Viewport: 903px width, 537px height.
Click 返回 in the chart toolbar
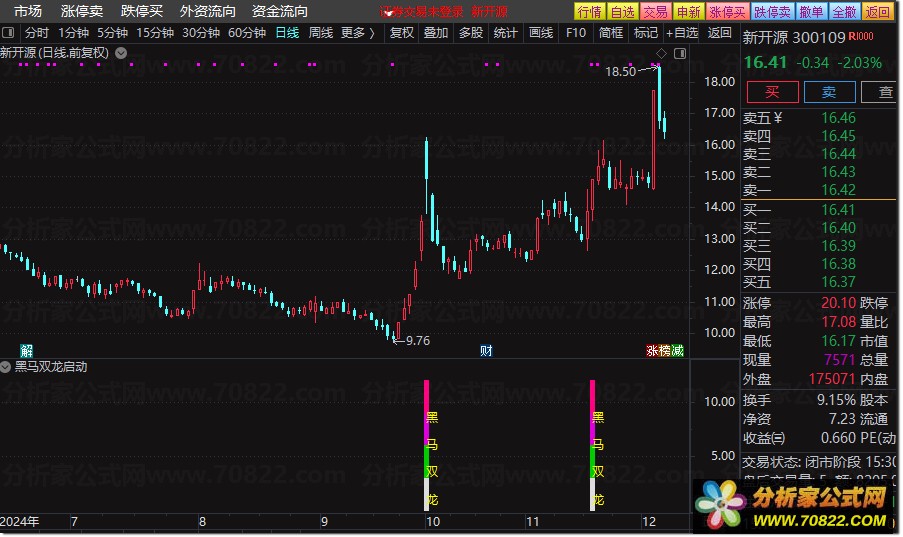pos(719,33)
